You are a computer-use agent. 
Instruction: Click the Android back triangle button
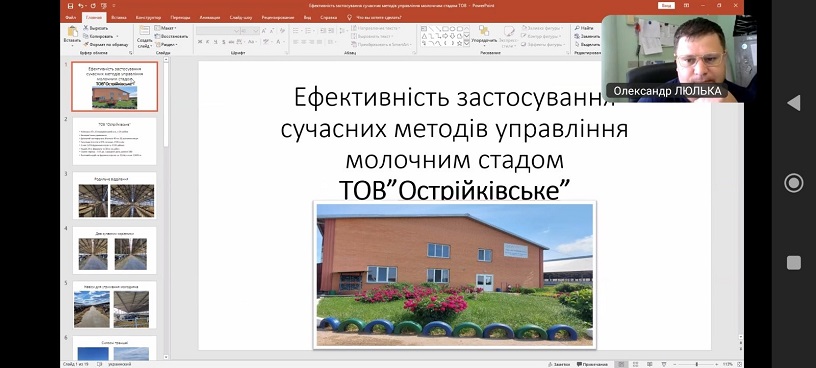794,103
